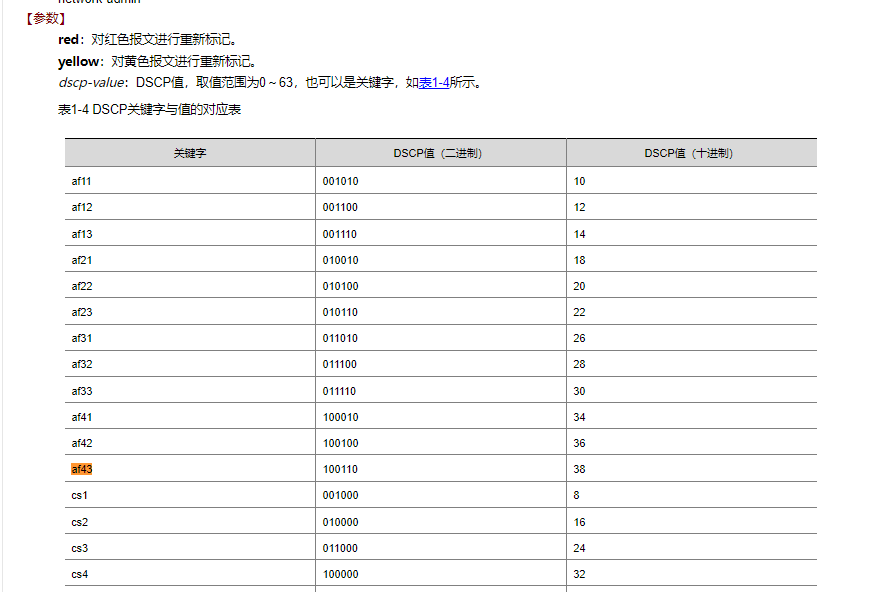883x592 pixels.
Task: Click binary value 100000
Action: coord(340,575)
